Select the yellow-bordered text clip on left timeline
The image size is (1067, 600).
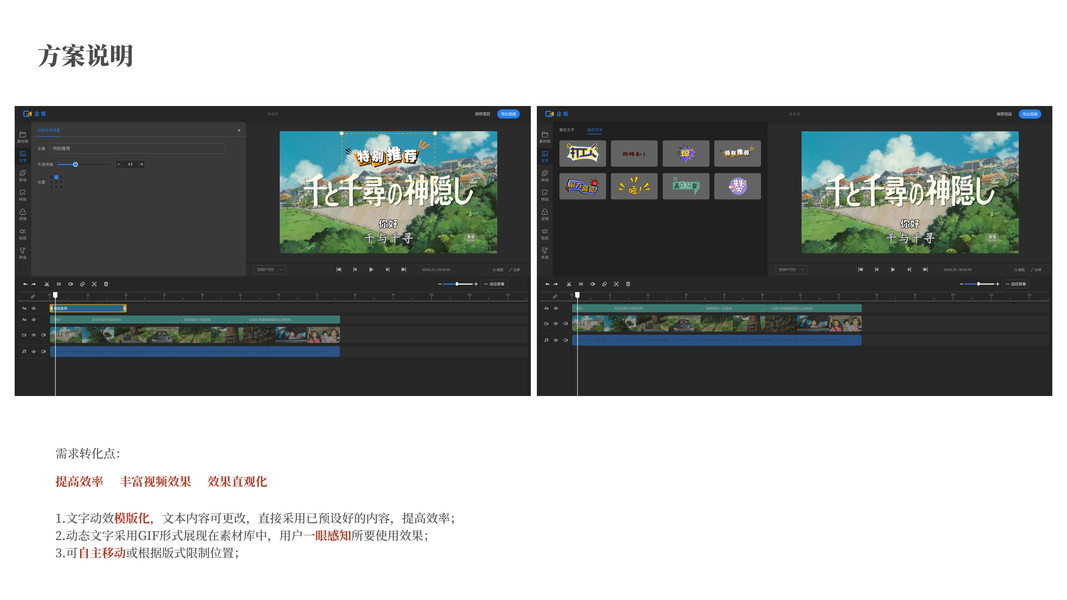click(x=88, y=308)
